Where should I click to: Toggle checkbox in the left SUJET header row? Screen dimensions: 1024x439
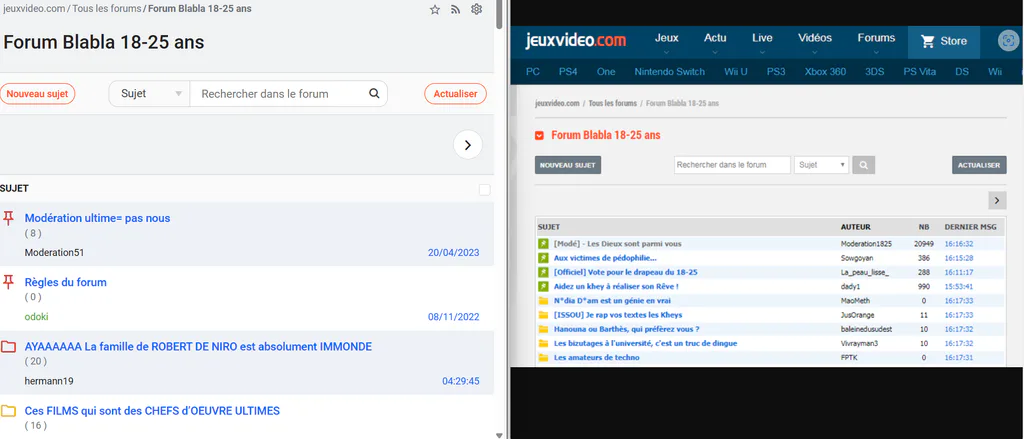click(x=484, y=189)
